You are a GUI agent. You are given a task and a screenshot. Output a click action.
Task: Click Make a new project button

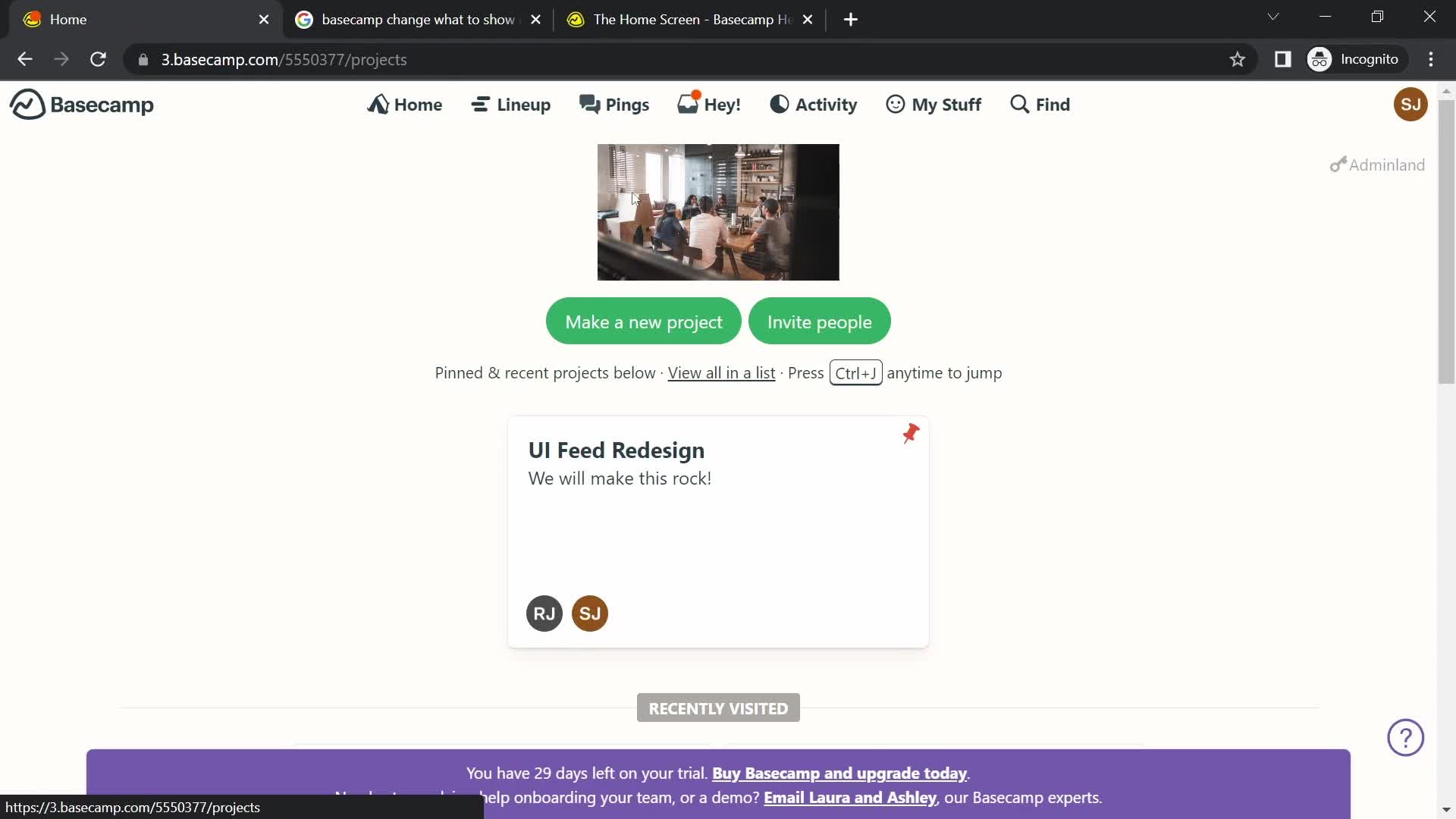644,321
